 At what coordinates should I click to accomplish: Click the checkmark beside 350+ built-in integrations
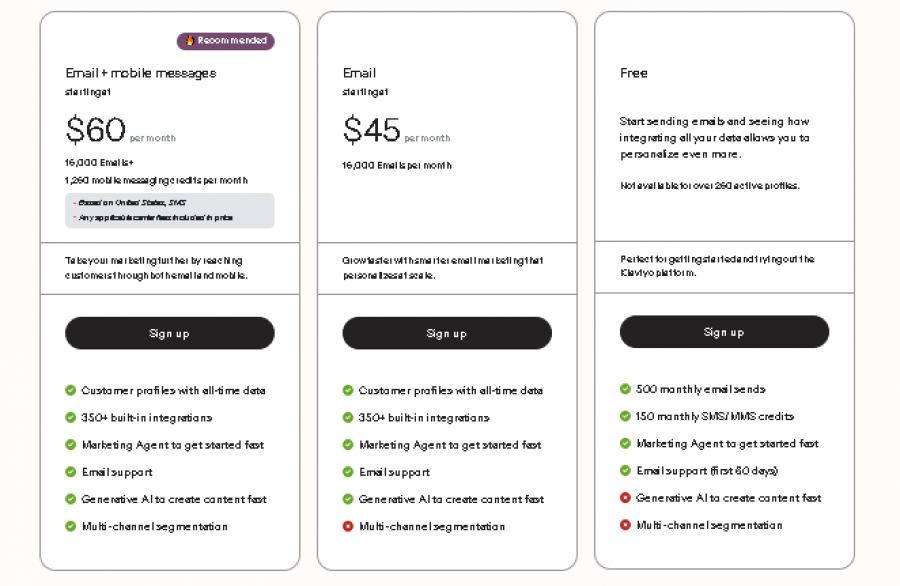[x=70, y=418]
